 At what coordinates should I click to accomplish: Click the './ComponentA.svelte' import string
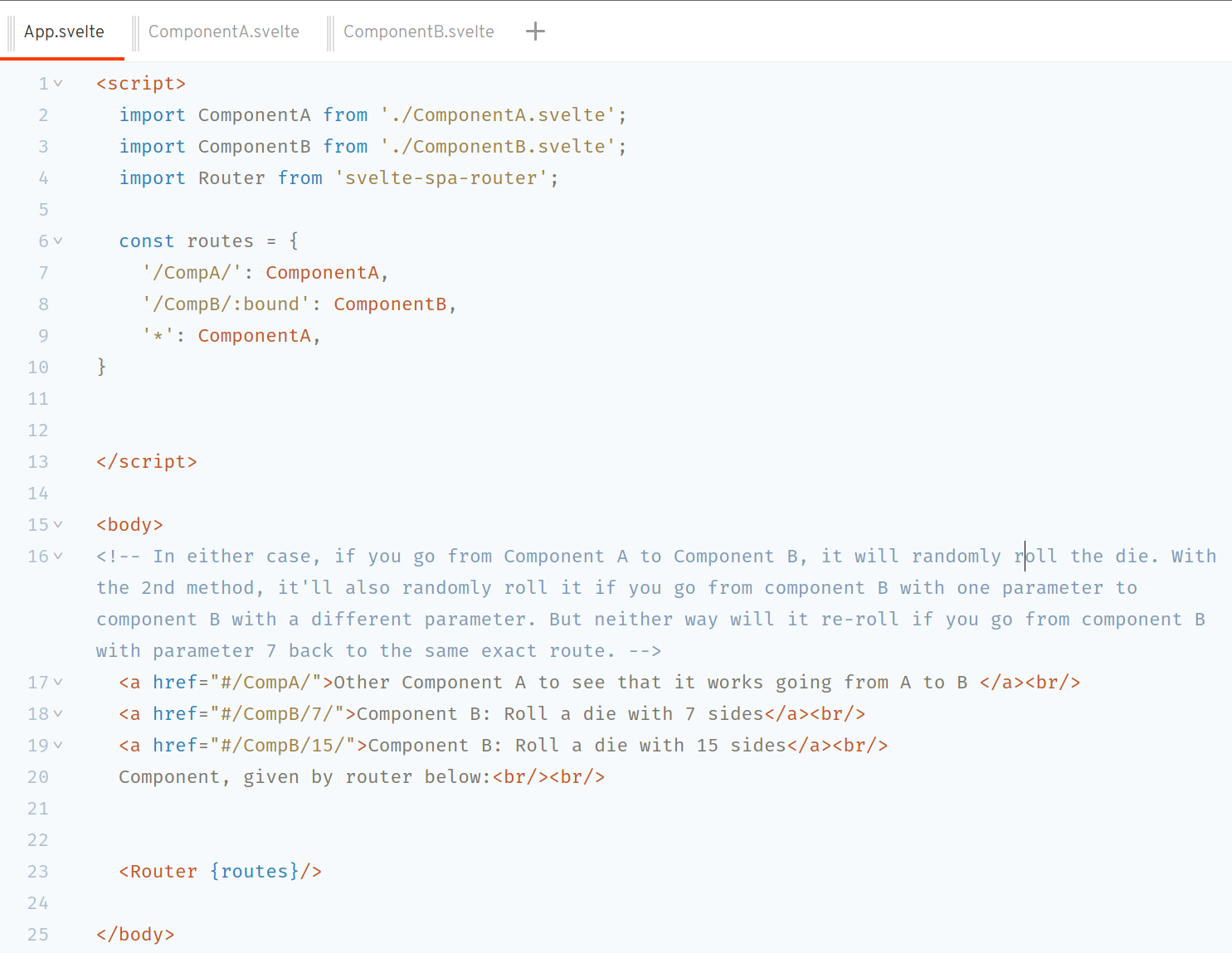pos(498,114)
